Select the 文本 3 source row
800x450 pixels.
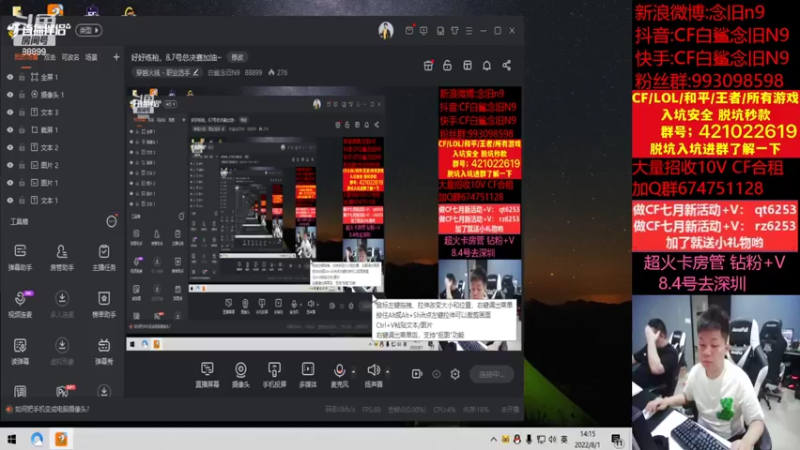62,112
